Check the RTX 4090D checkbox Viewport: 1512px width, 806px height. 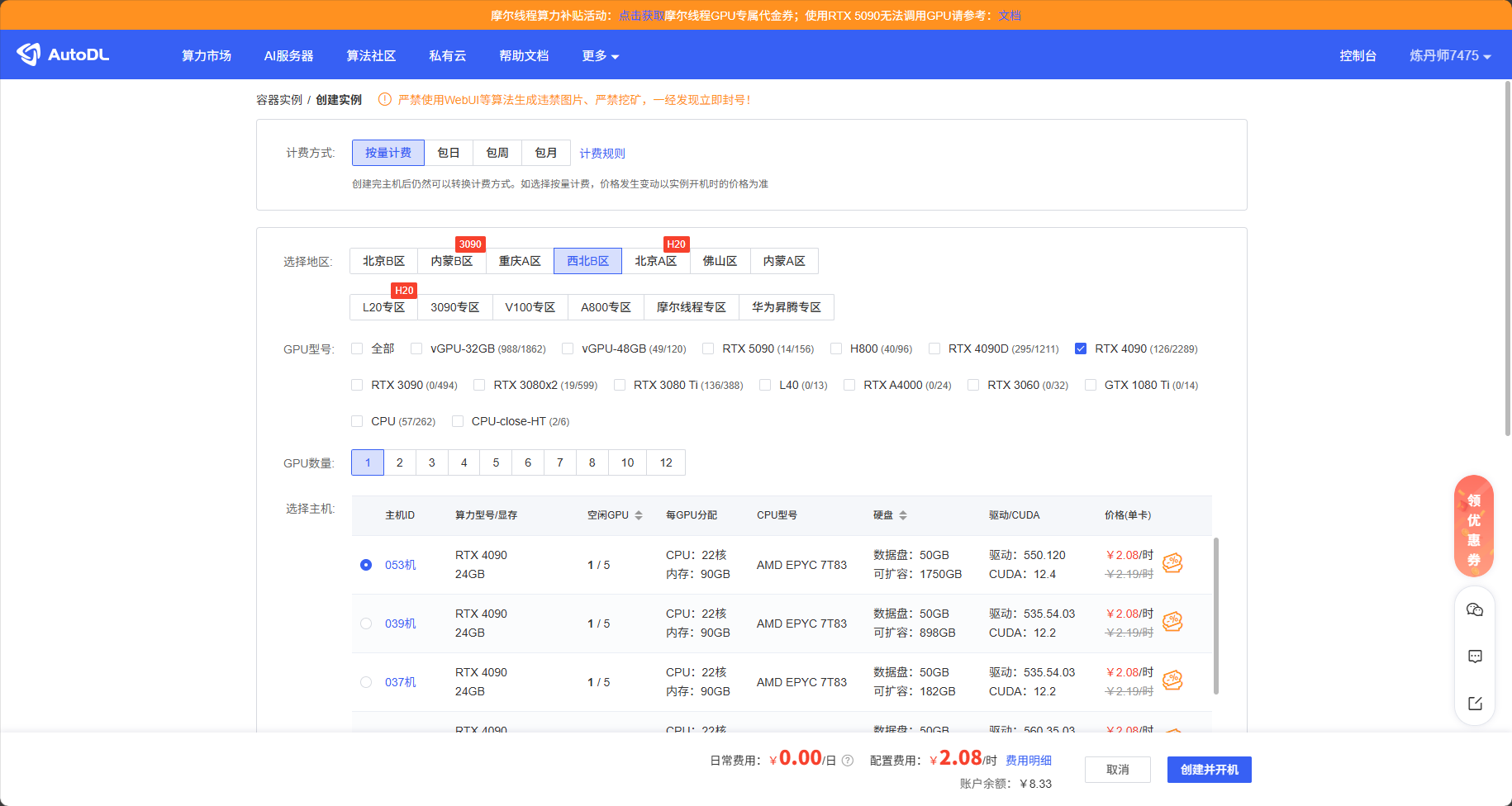[934, 348]
